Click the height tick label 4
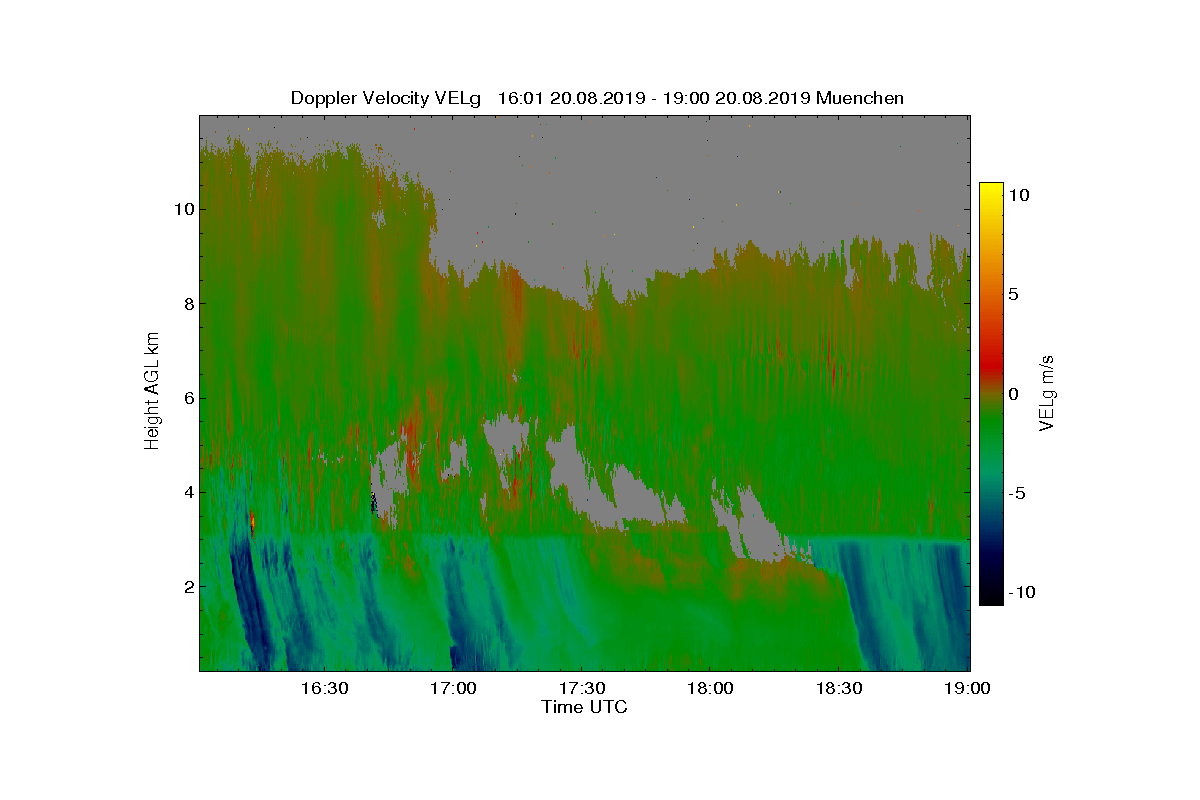1200x800 pixels. tap(187, 492)
